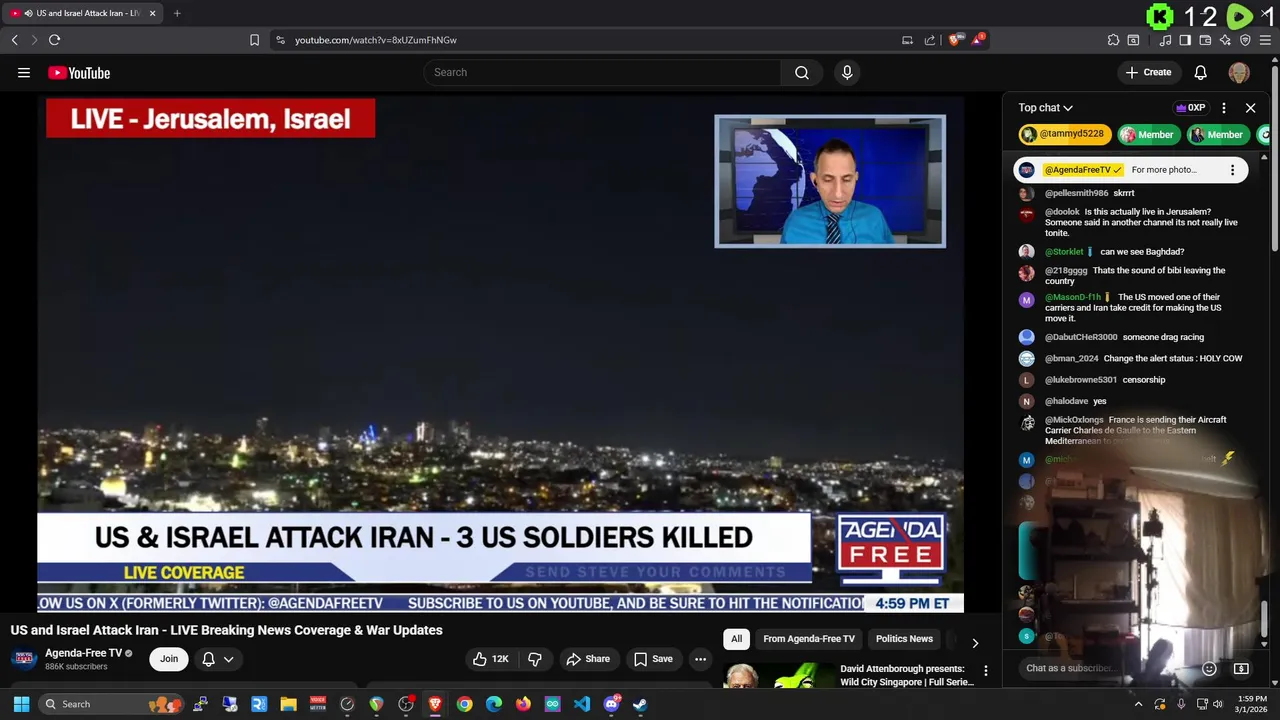This screenshot has height=720, width=1280.
Task: Open the emoji picker in chat
Action: tap(1209, 668)
